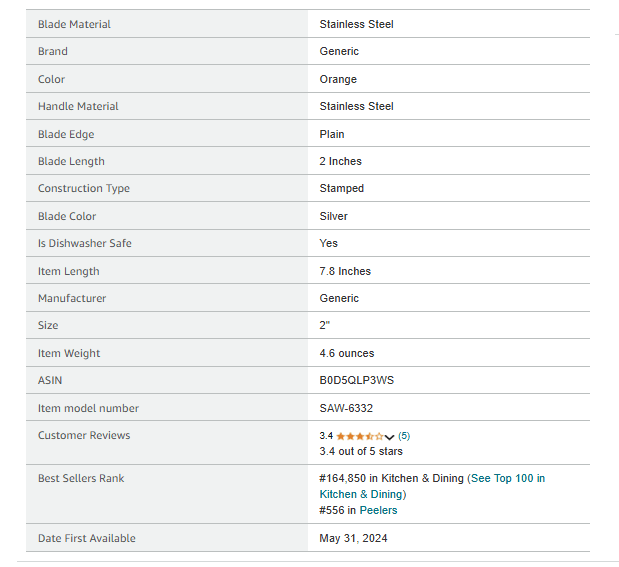The width and height of the screenshot is (619, 567).
Task: Click the #164,850 in Kitchen & Dining rank text
Action: point(391,478)
